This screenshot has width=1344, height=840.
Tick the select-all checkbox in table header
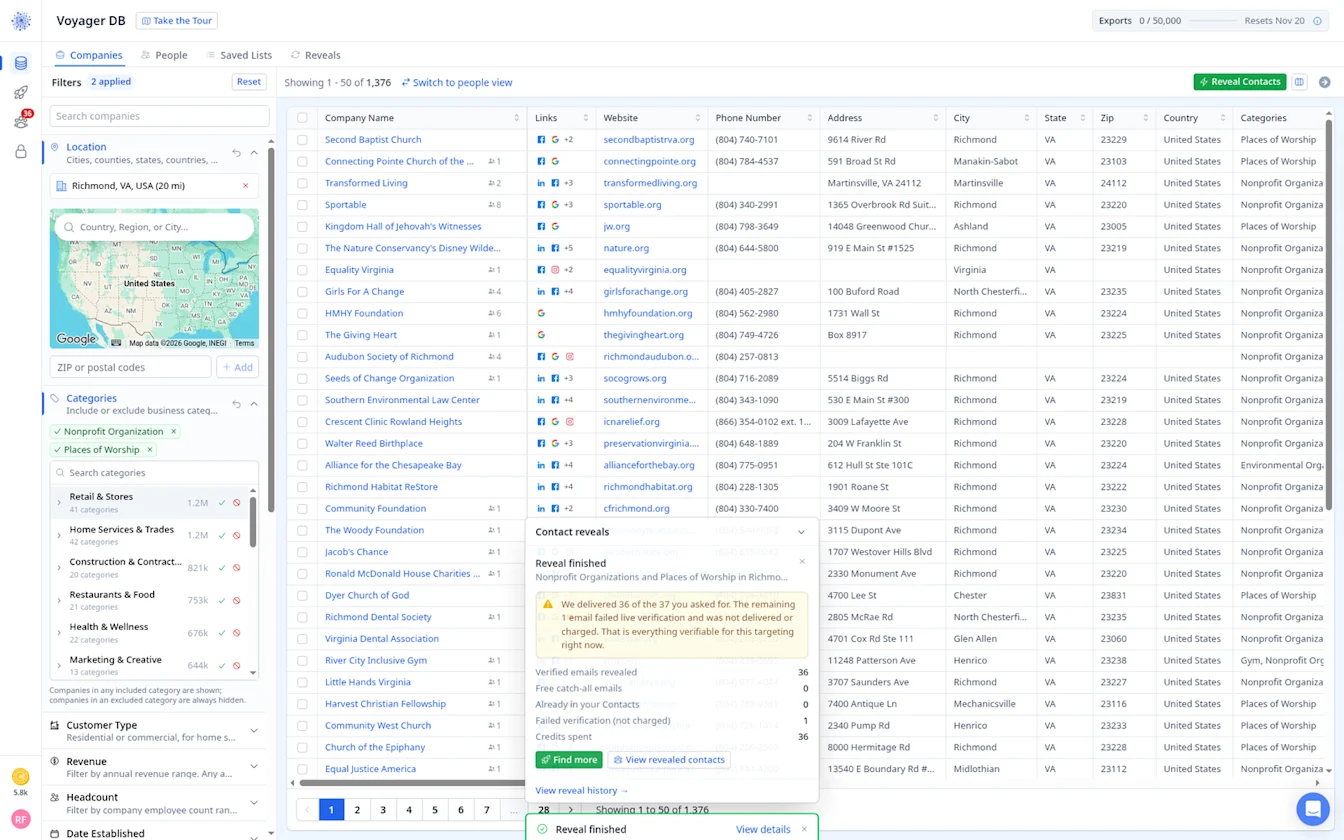tap(302, 118)
